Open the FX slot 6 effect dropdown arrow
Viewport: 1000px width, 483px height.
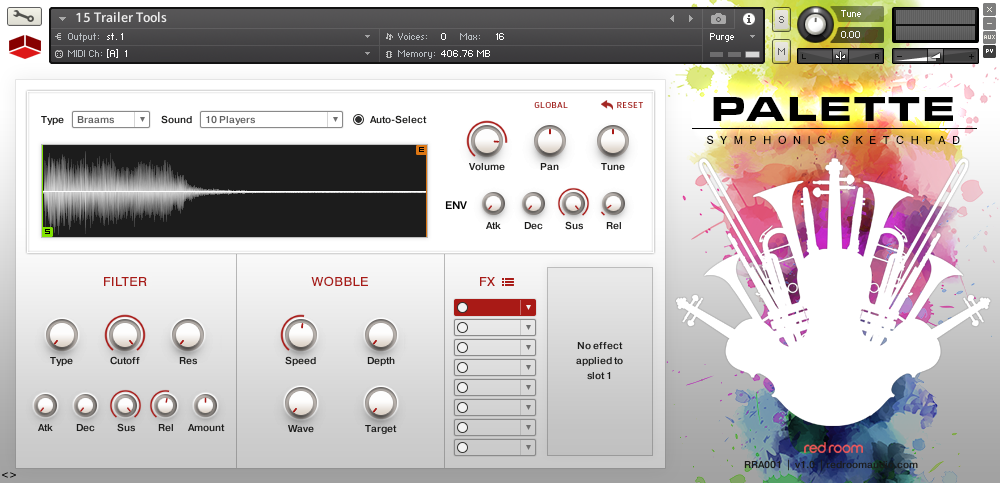point(528,407)
